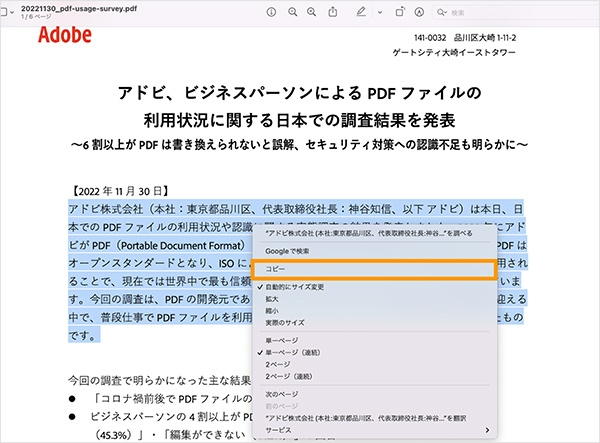Screen dimensions: 600x443
Task: Click the 今回の調査で明らかになった主な結果 line
Action: pyautogui.click(x=160, y=380)
